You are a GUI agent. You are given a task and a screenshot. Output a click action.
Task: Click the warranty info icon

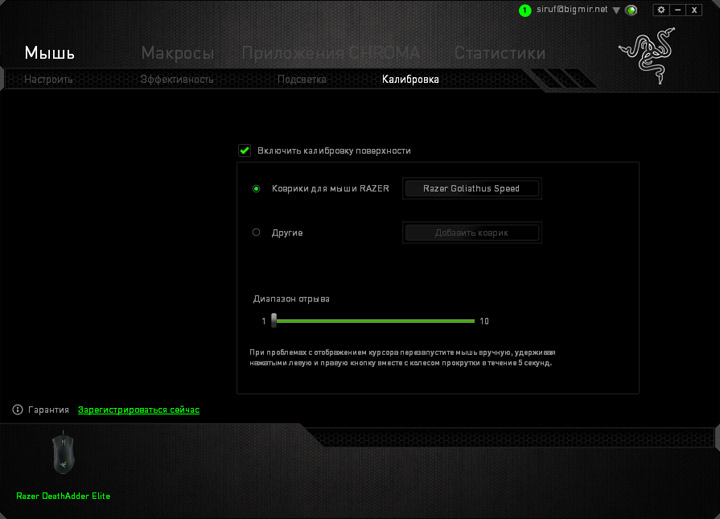coord(17,410)
